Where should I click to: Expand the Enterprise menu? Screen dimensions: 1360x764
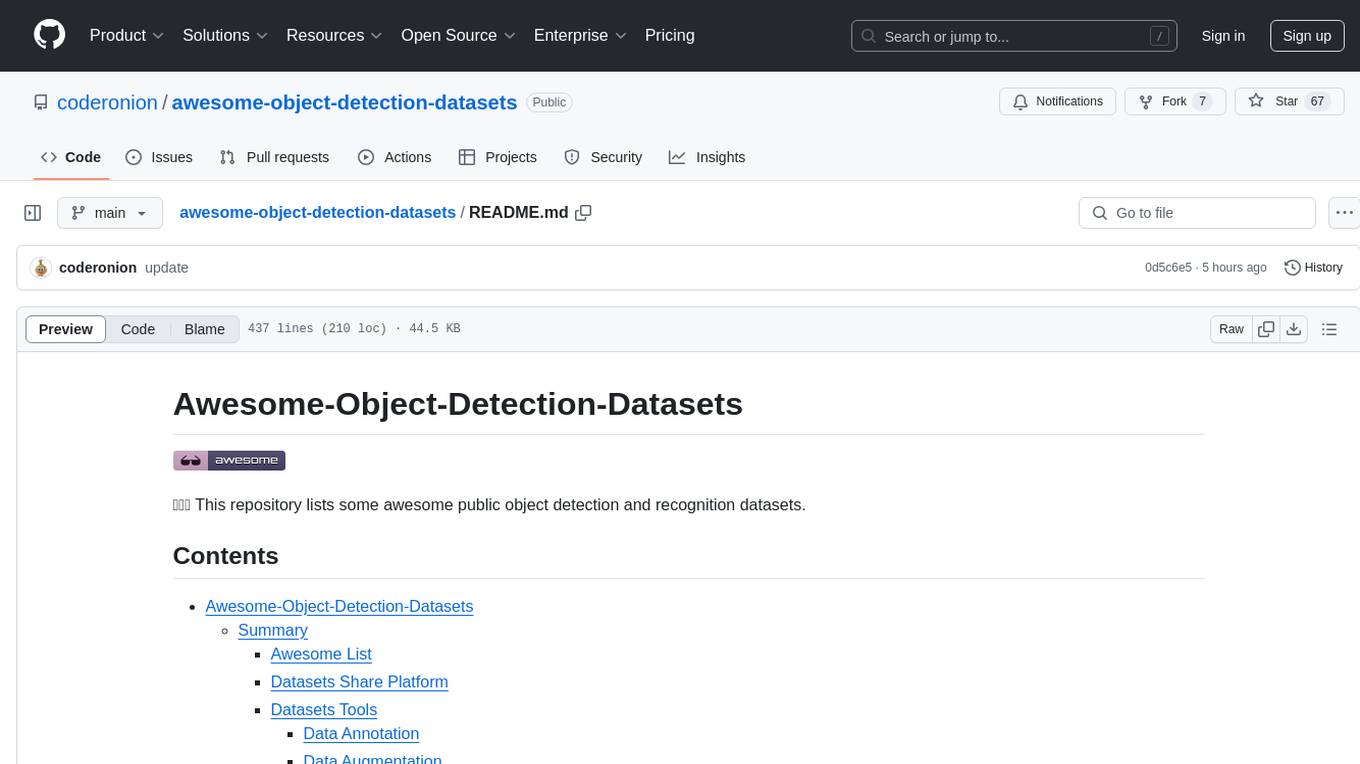click(x=580, y=35)
